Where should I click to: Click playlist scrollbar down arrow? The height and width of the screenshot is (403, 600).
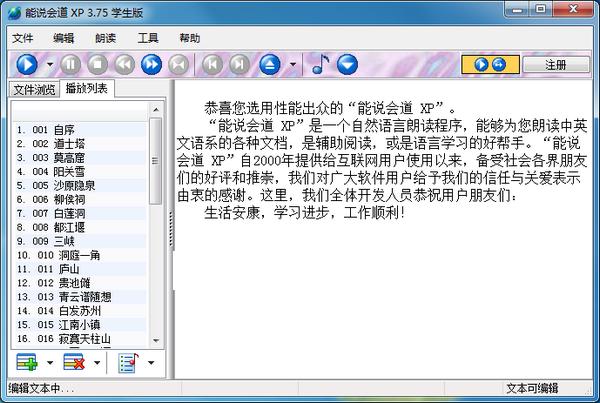[156, 340]
